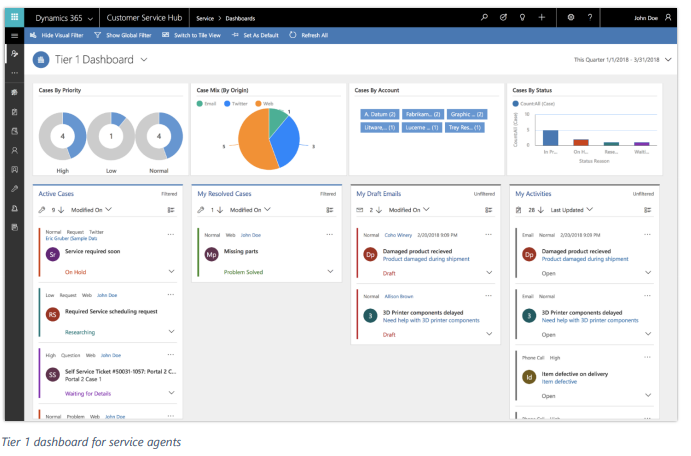691x456 pixels.
Task: Click Show Global Filter
Action: [123, 35]
